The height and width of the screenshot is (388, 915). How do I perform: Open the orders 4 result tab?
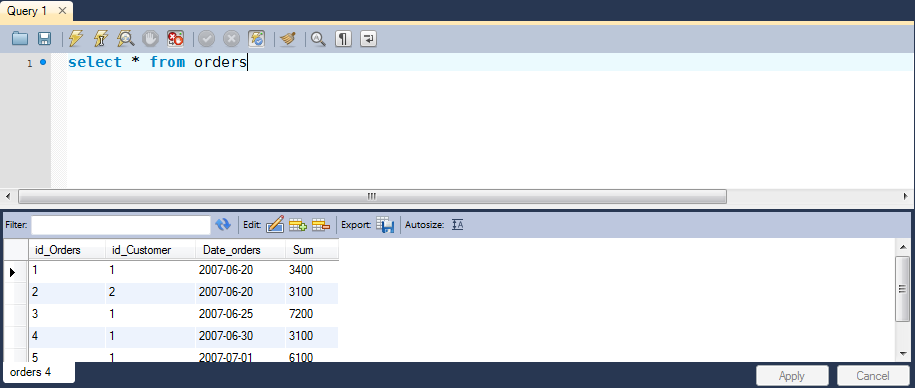coord(39,372)
